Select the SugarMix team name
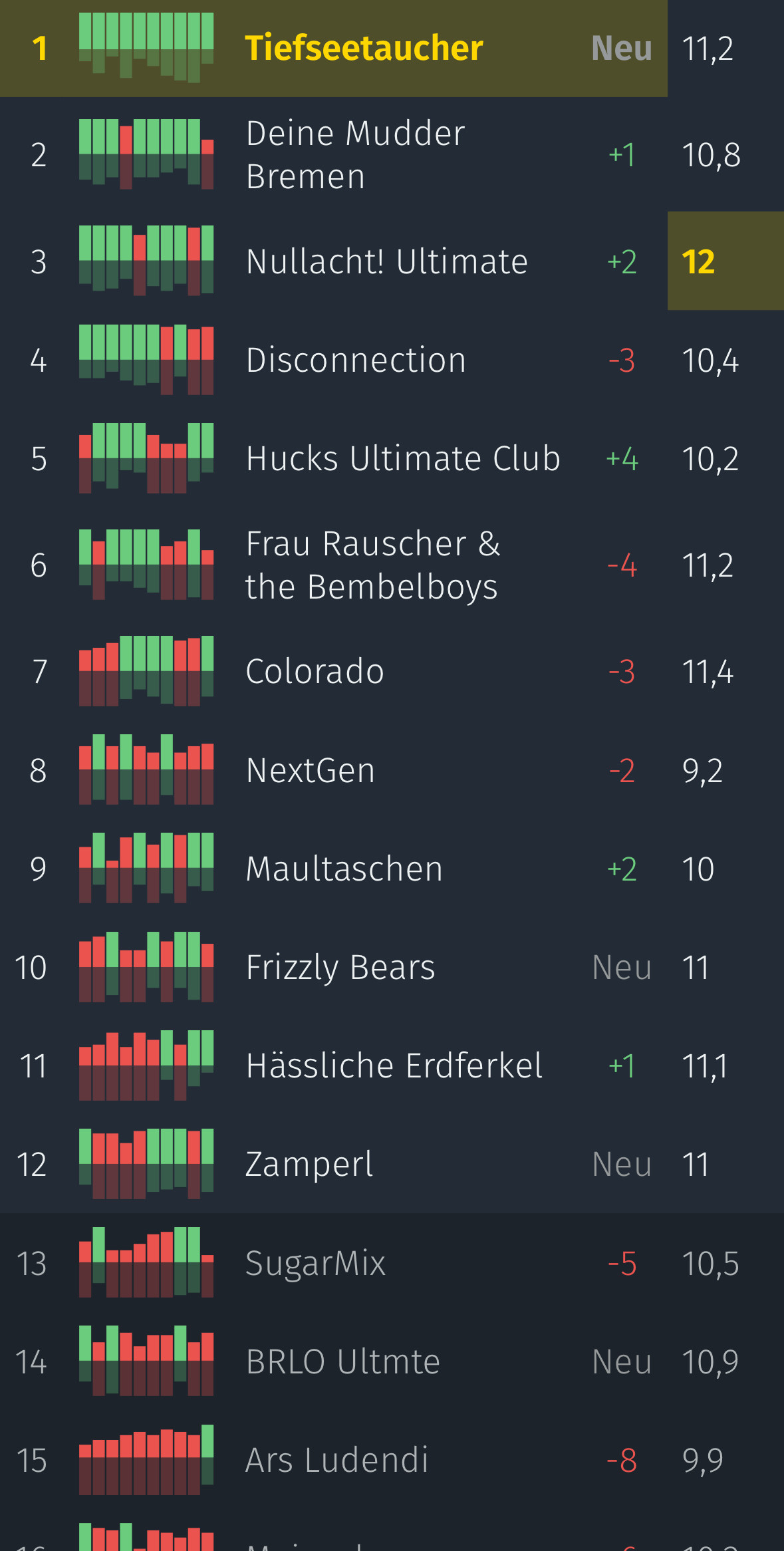This screenshot has height=1551, width=784. point(315,1263)
